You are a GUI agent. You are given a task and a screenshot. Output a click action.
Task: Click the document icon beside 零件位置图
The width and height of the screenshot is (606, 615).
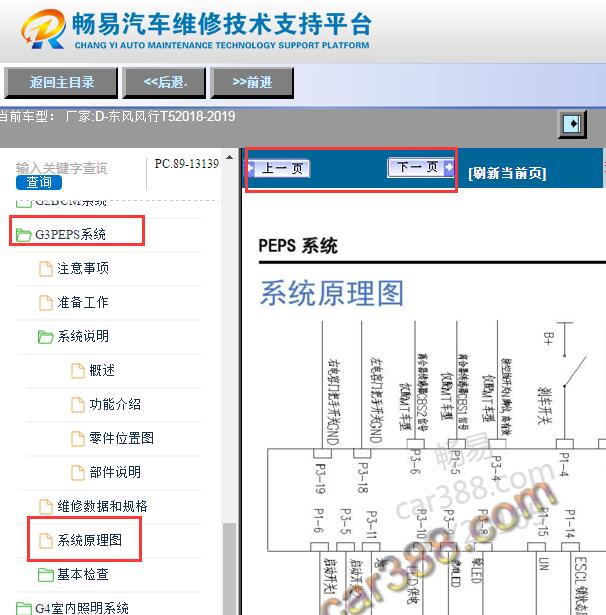pyautogui.click(x=78, y=439)
